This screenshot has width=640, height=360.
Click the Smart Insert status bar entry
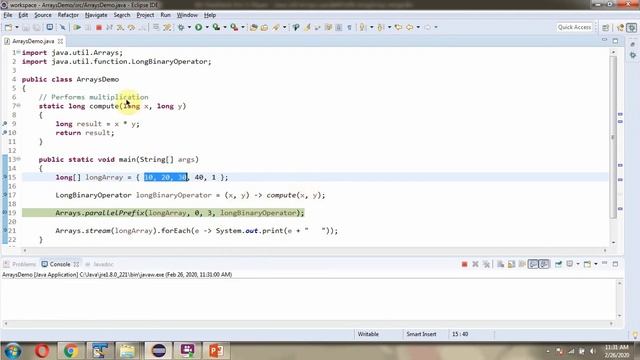point(421,334)
